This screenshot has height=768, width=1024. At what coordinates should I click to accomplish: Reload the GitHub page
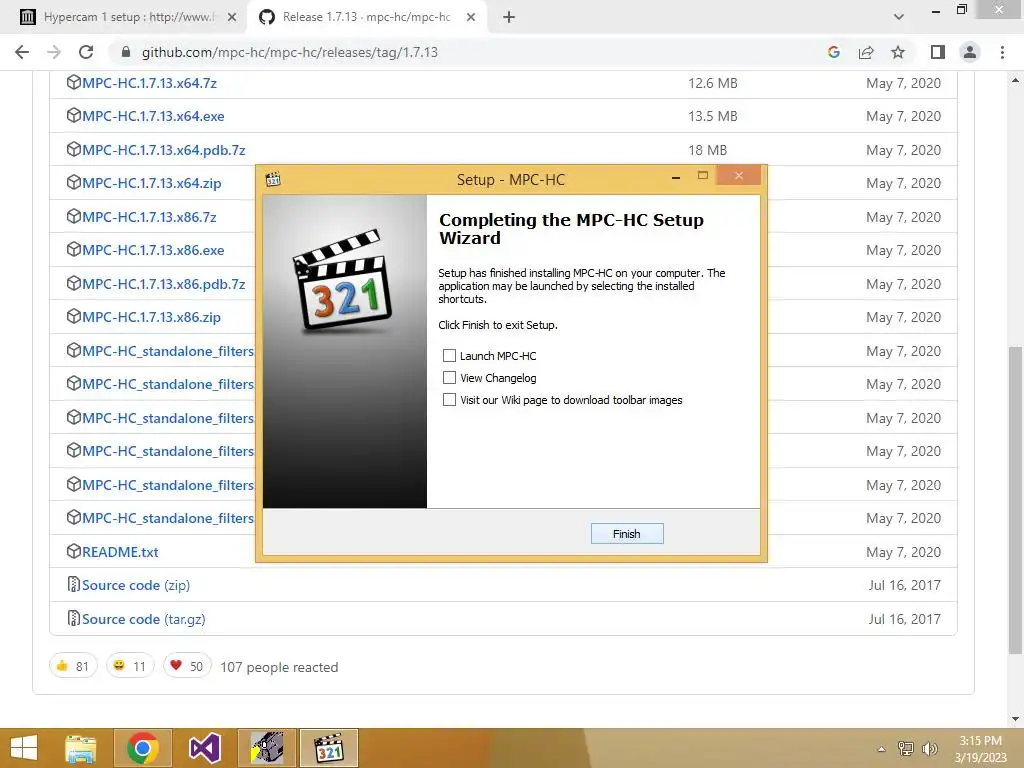86,52
